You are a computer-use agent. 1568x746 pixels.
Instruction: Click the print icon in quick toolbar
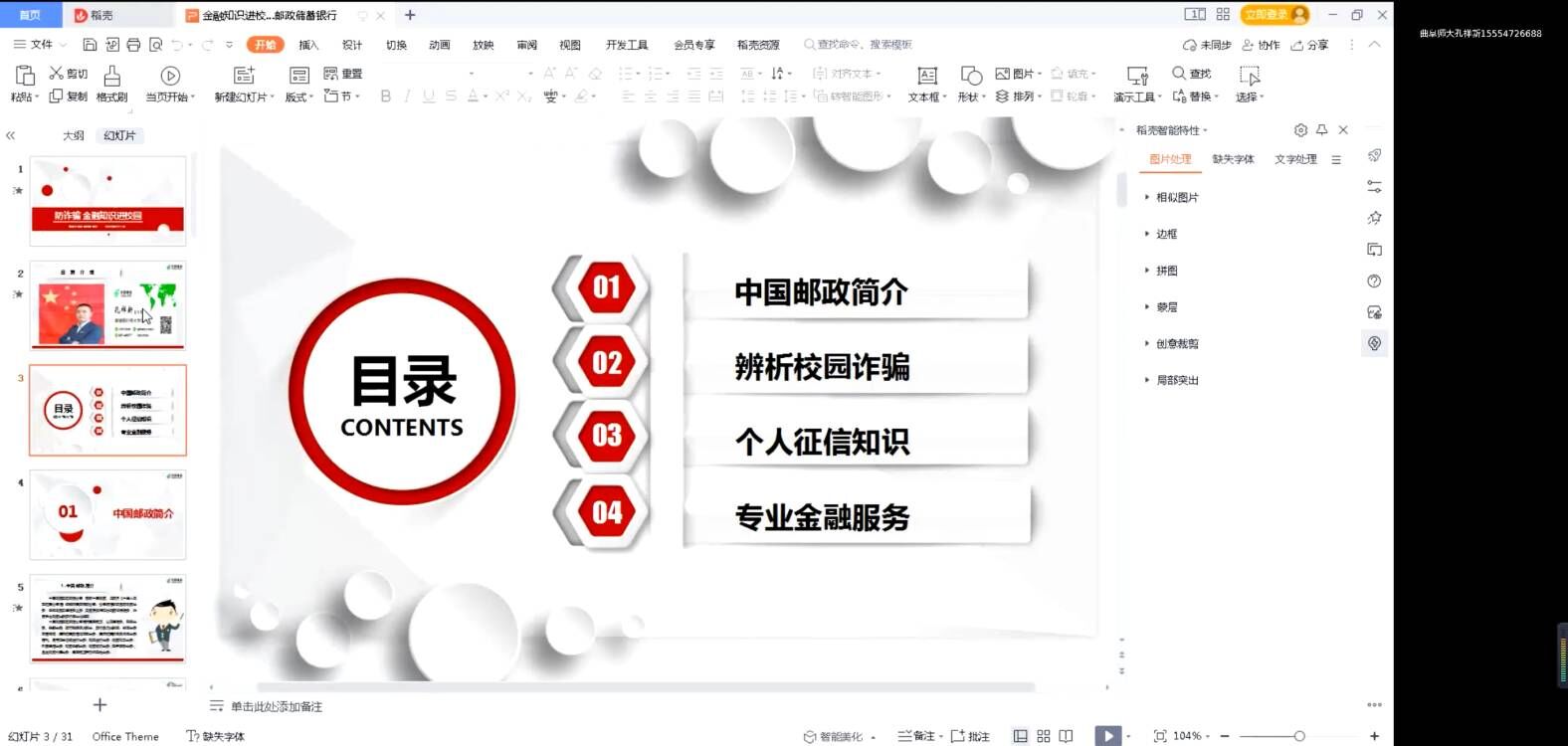pyautogui.click(x=133, y=45)
